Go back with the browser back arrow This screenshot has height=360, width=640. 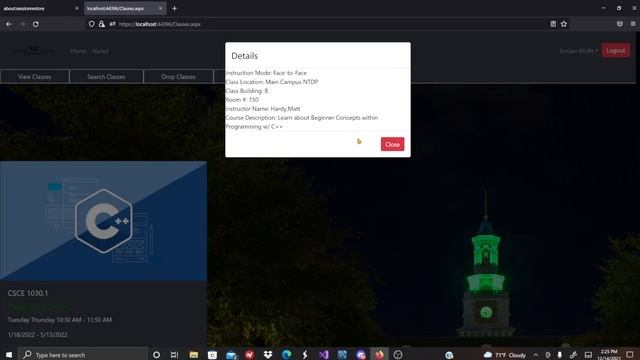pos(9,24)
